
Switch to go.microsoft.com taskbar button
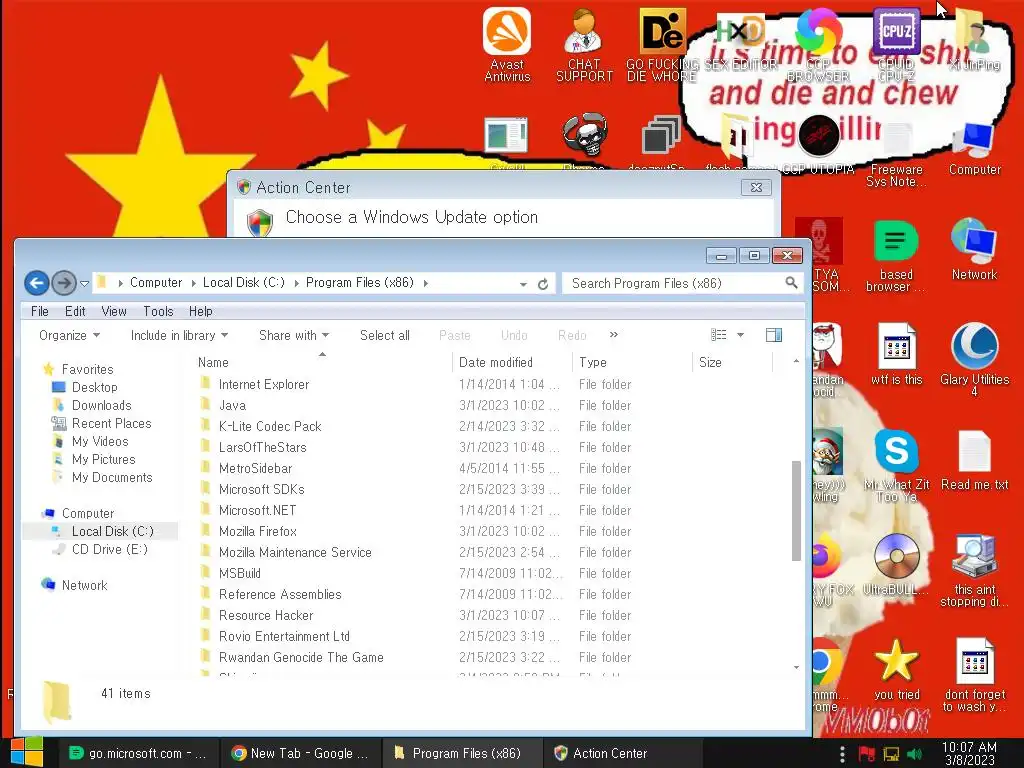coord(138,753)
